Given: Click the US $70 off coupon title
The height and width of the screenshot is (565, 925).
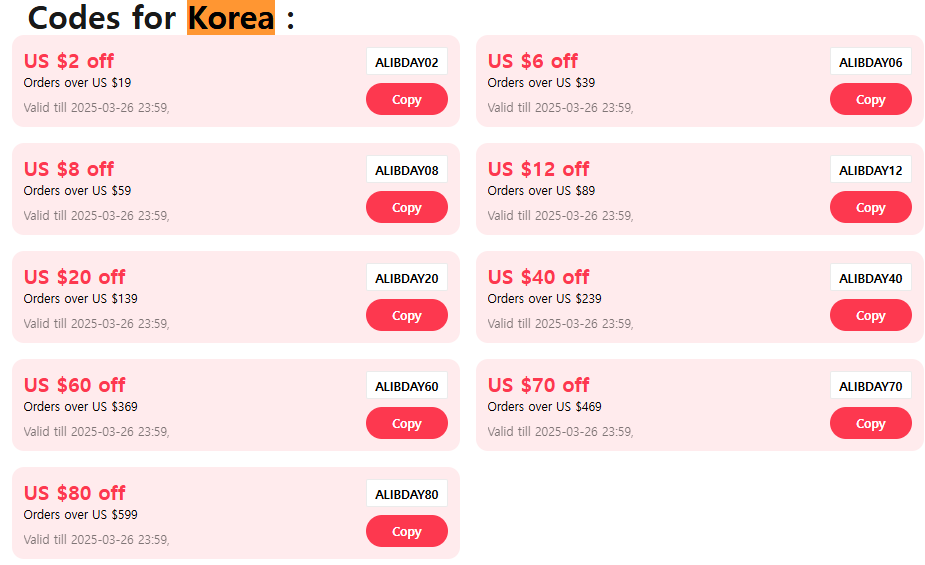Looking at the screenshot, I should coord(538,385).
